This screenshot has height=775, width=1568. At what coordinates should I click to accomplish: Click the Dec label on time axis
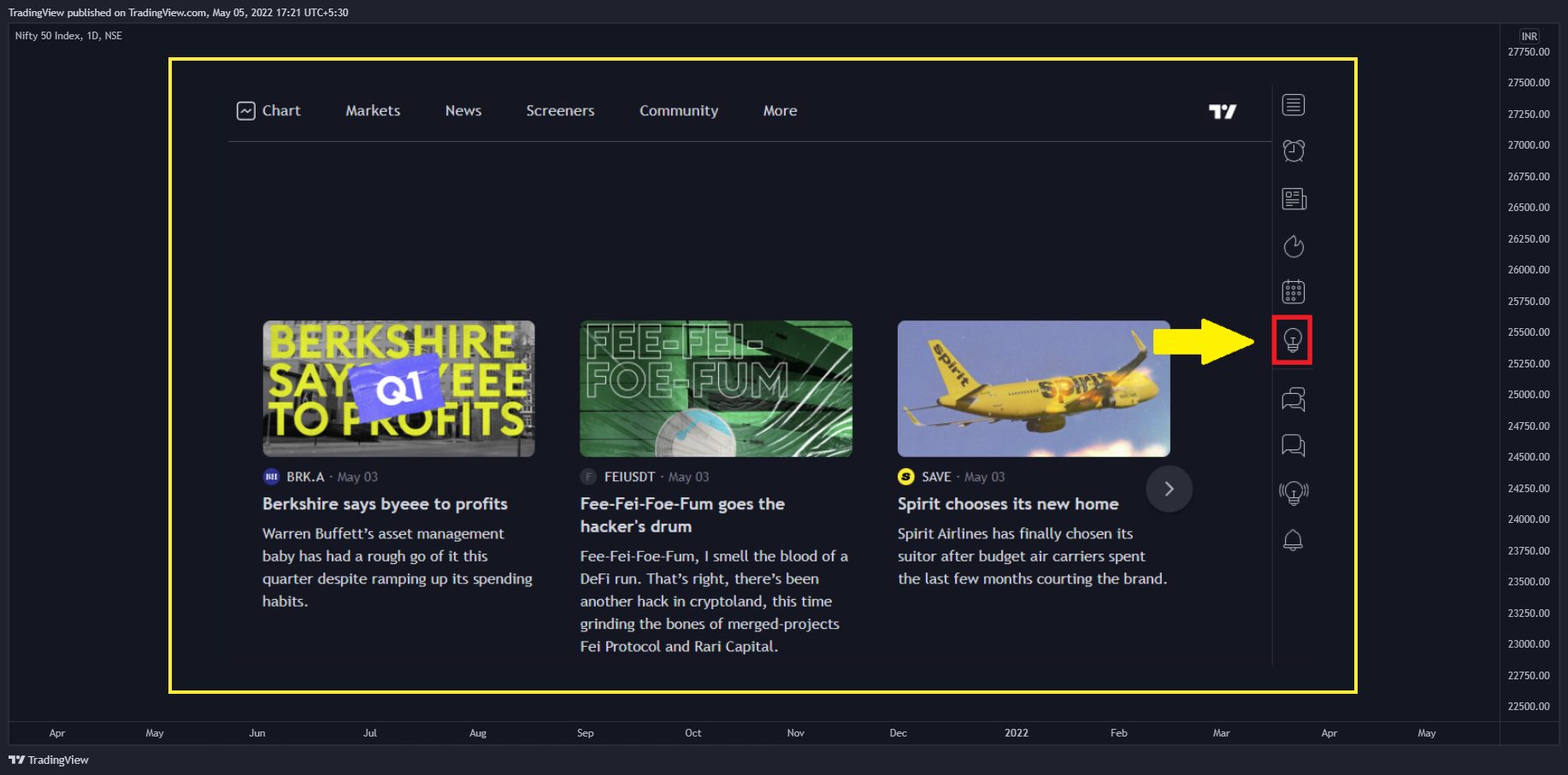coord(898,733)
